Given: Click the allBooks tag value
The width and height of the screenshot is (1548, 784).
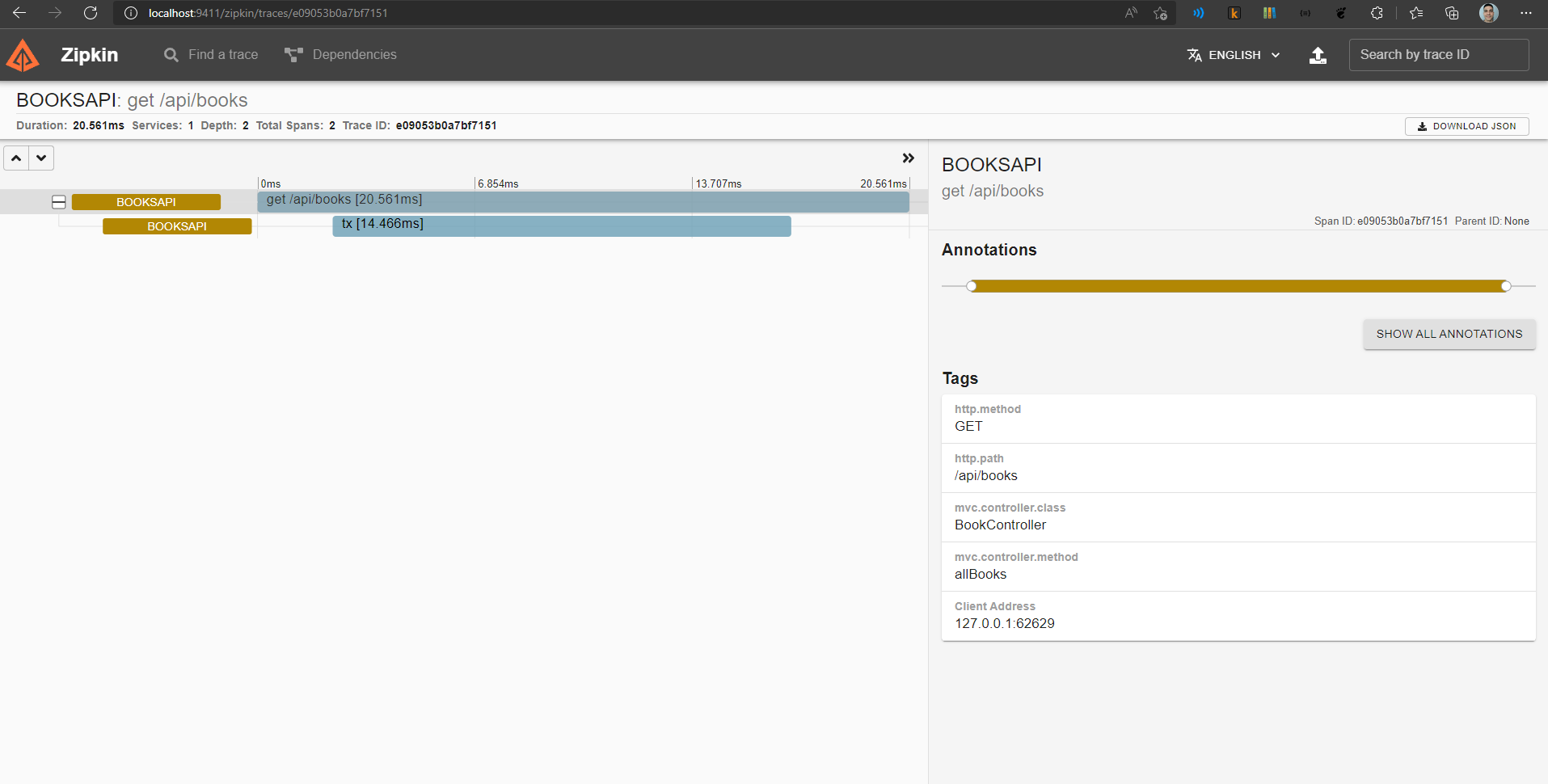Looking at the screenshot, I should point(981,575).
